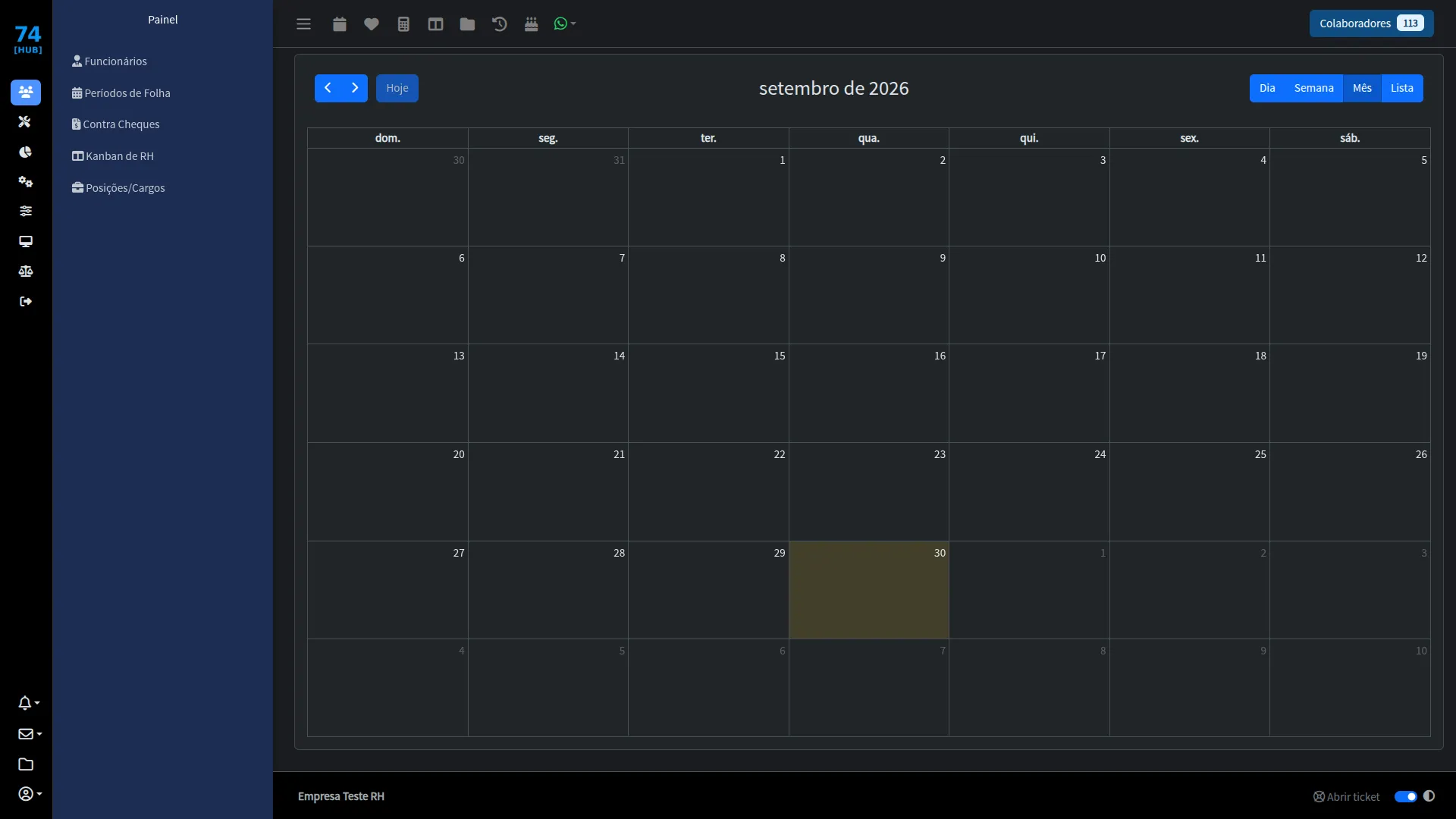Click Abrir ticket link
Image resolution: width=1456 pixels, height=819 pixels.
coord(1347,796)
